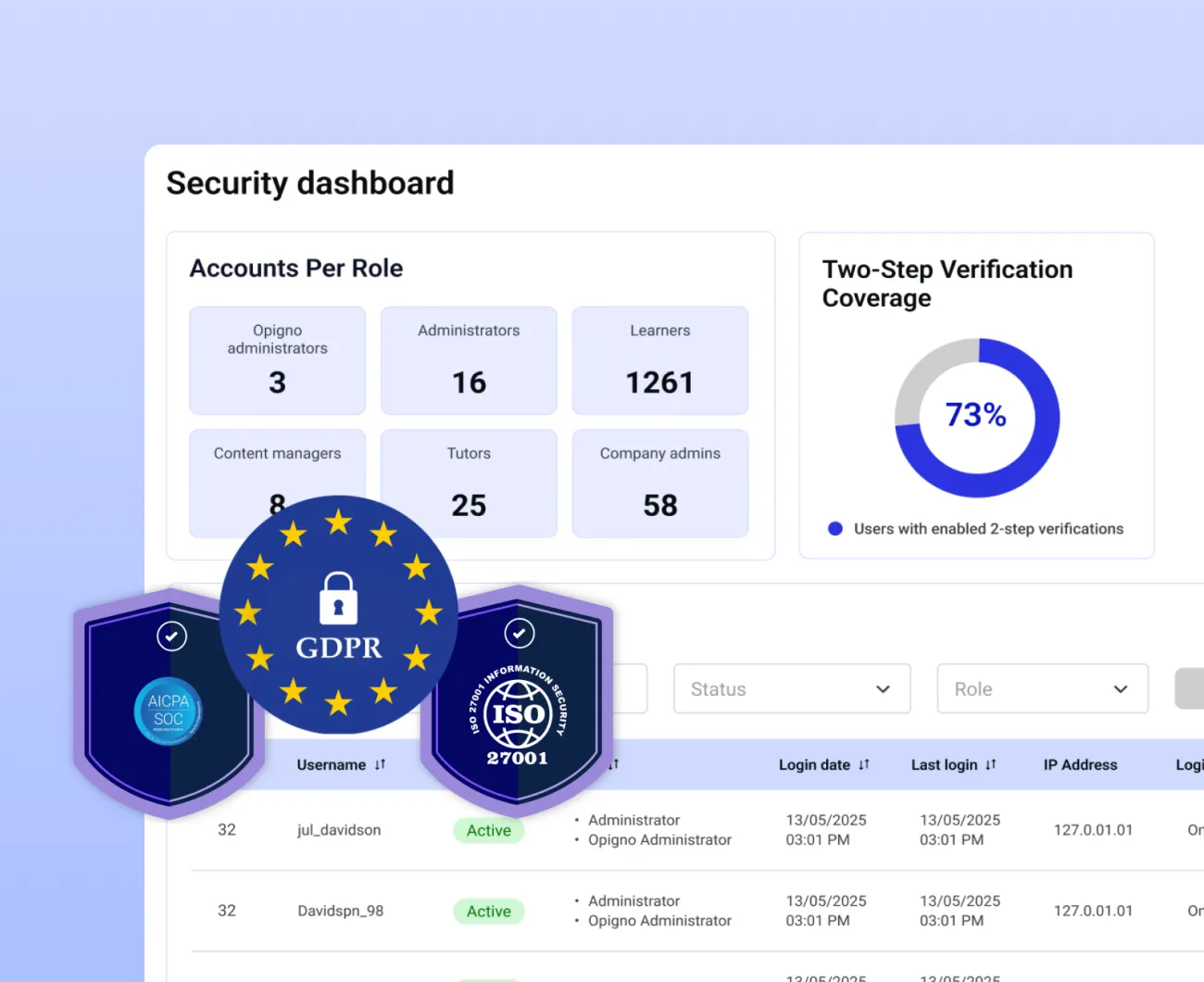Toggle Active status for Davidspn_98

[488, 911]
